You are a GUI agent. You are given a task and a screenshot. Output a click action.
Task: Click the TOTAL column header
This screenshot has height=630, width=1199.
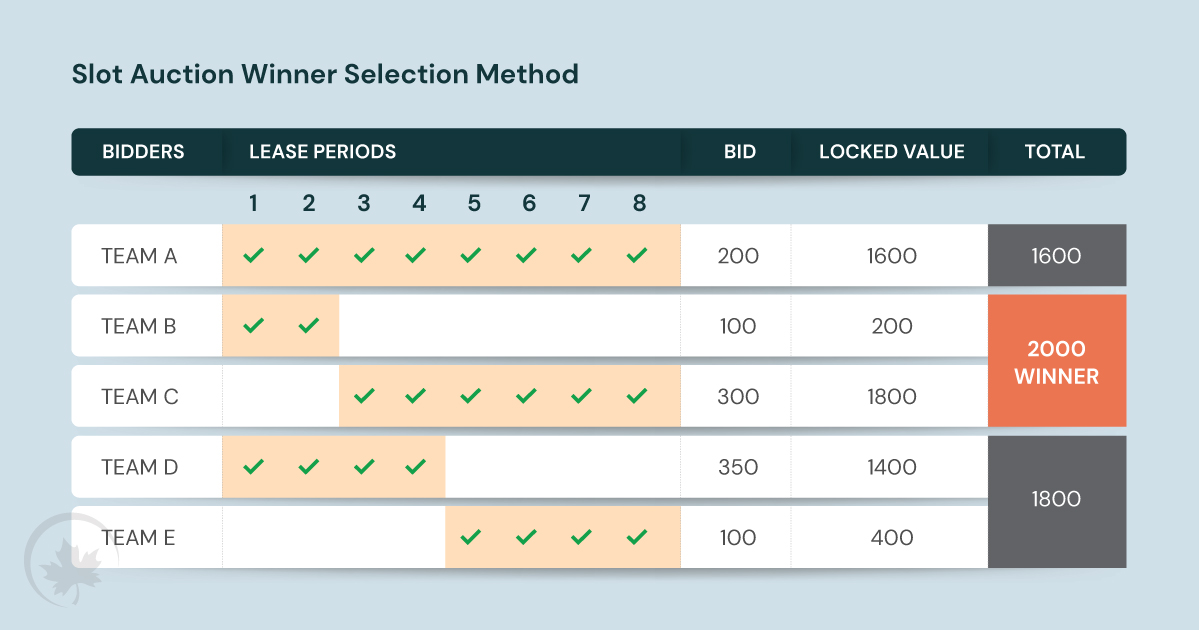coord(1054,152)
